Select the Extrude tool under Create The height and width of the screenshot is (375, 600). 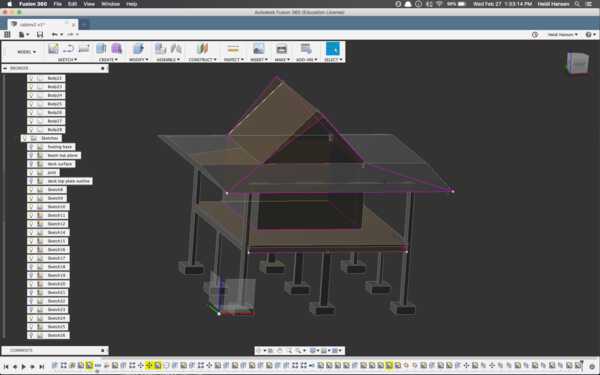(x=101, y=49)
